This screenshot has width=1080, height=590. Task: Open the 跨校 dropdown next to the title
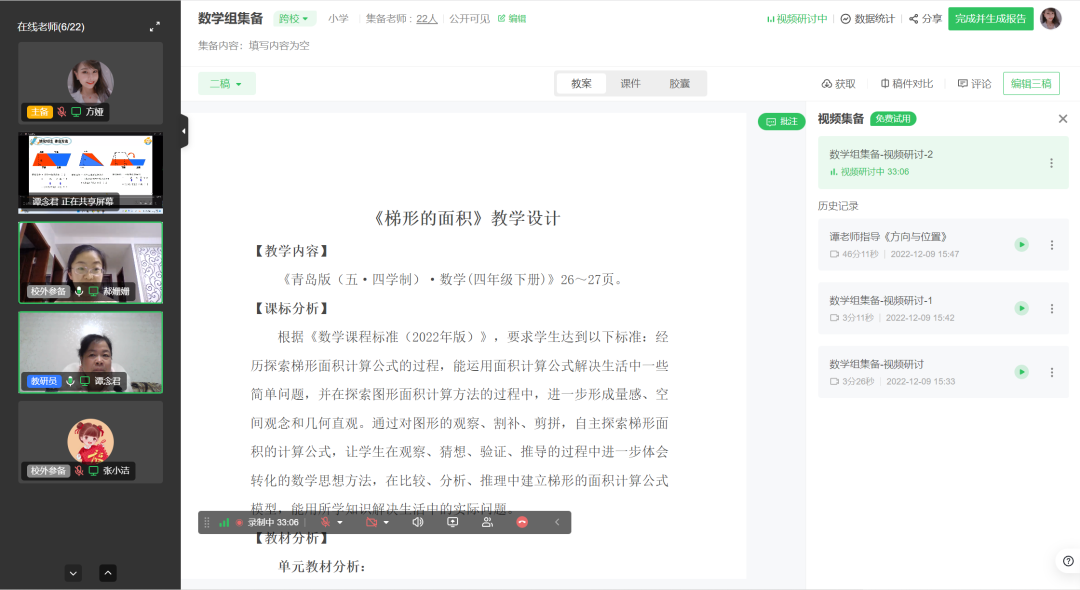coord(295,18)
